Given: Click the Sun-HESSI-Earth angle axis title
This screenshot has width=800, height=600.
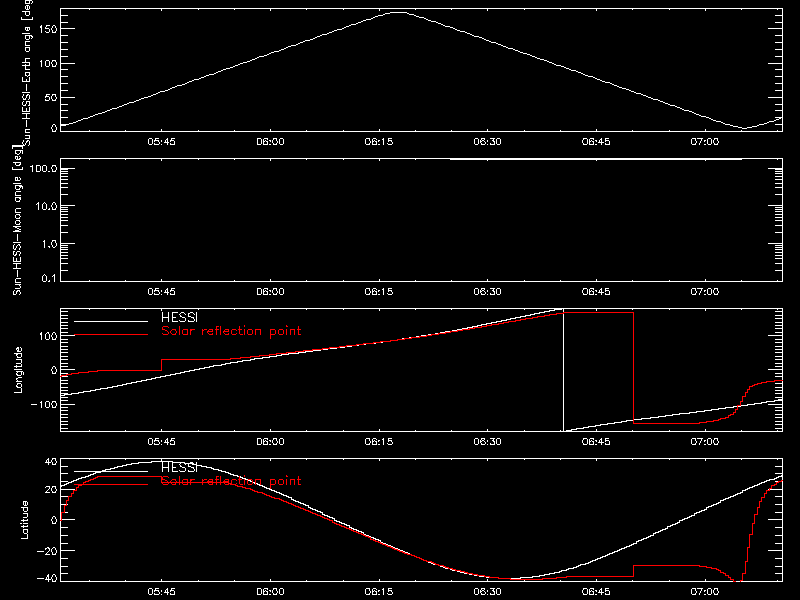Looking at the screenshot, I should [x=27, y=73].
